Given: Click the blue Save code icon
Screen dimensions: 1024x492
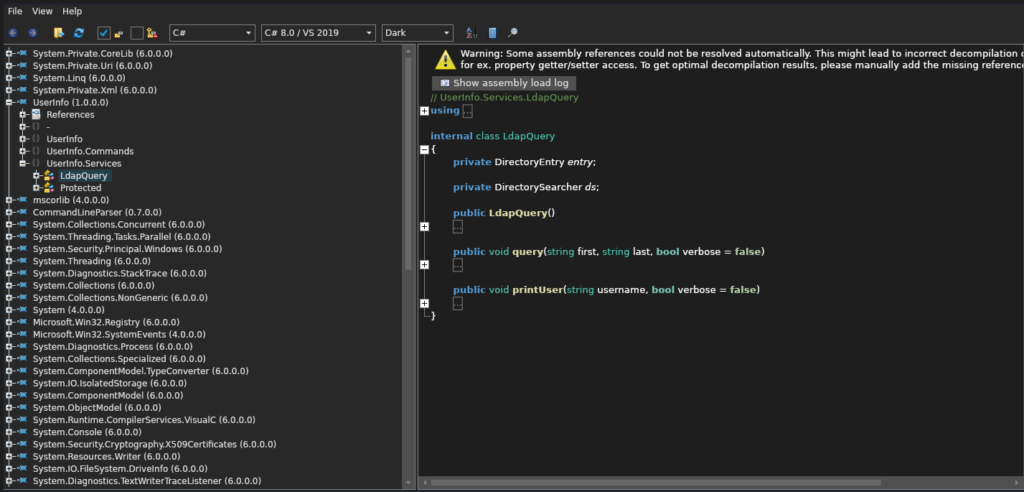Looking at the screenshot, I should point(492,33).
